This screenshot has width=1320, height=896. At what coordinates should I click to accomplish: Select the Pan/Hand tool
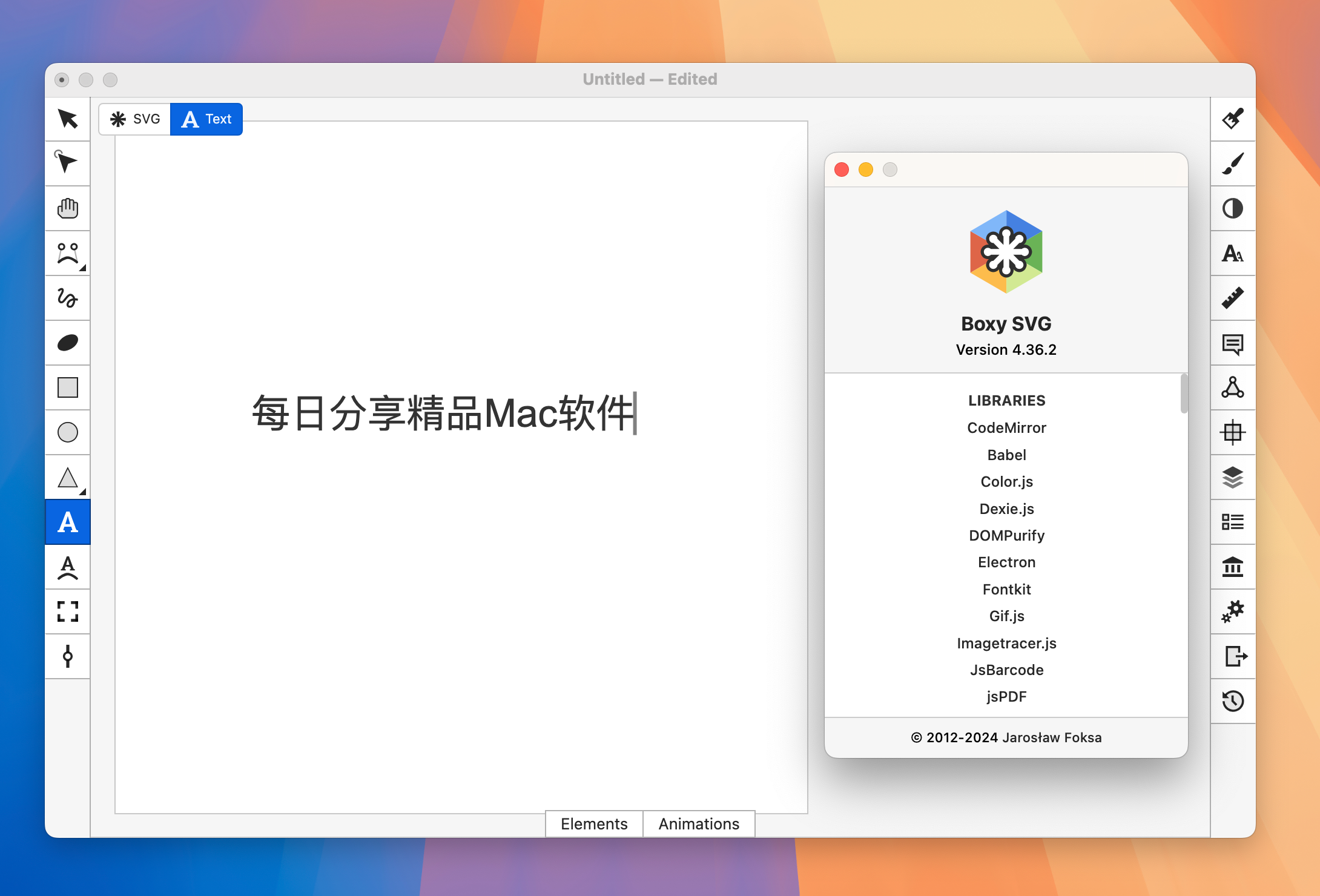(68, 208)
